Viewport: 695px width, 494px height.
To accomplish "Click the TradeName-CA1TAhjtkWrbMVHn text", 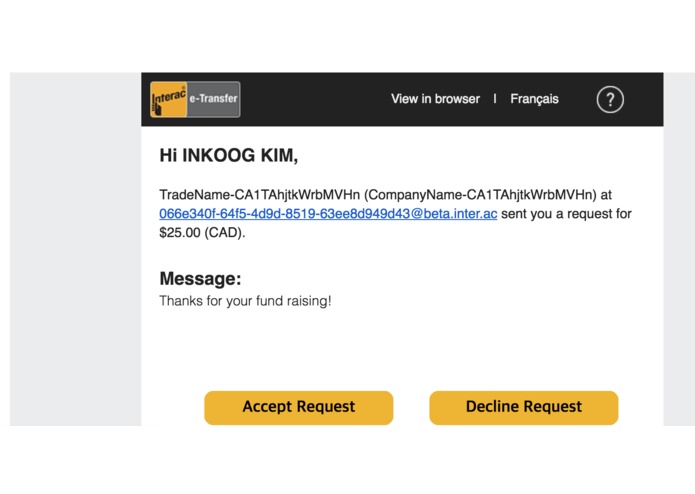I will 259,195.
